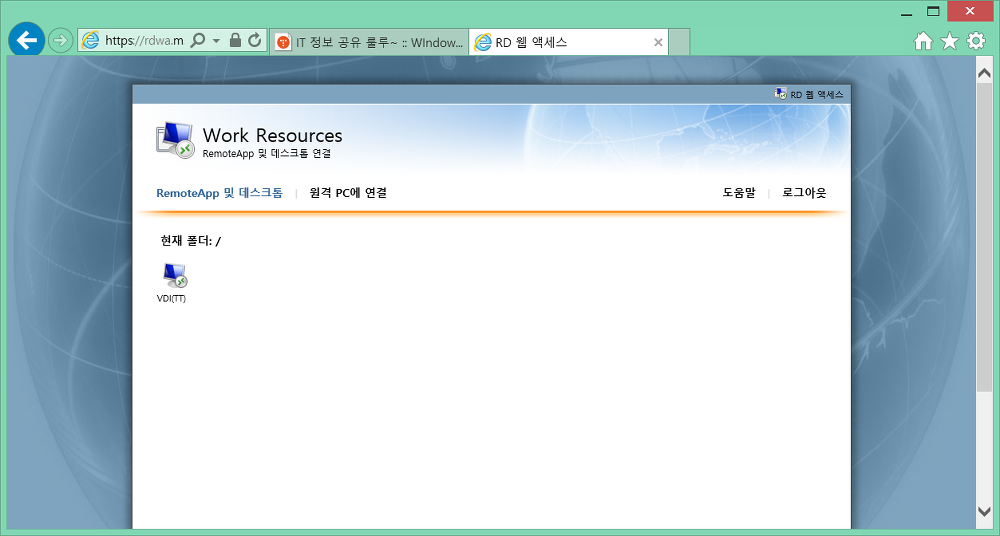Screen dimensions: 1000x536
Task: Open the Tools gear menu
Action: tap(976, 41)
